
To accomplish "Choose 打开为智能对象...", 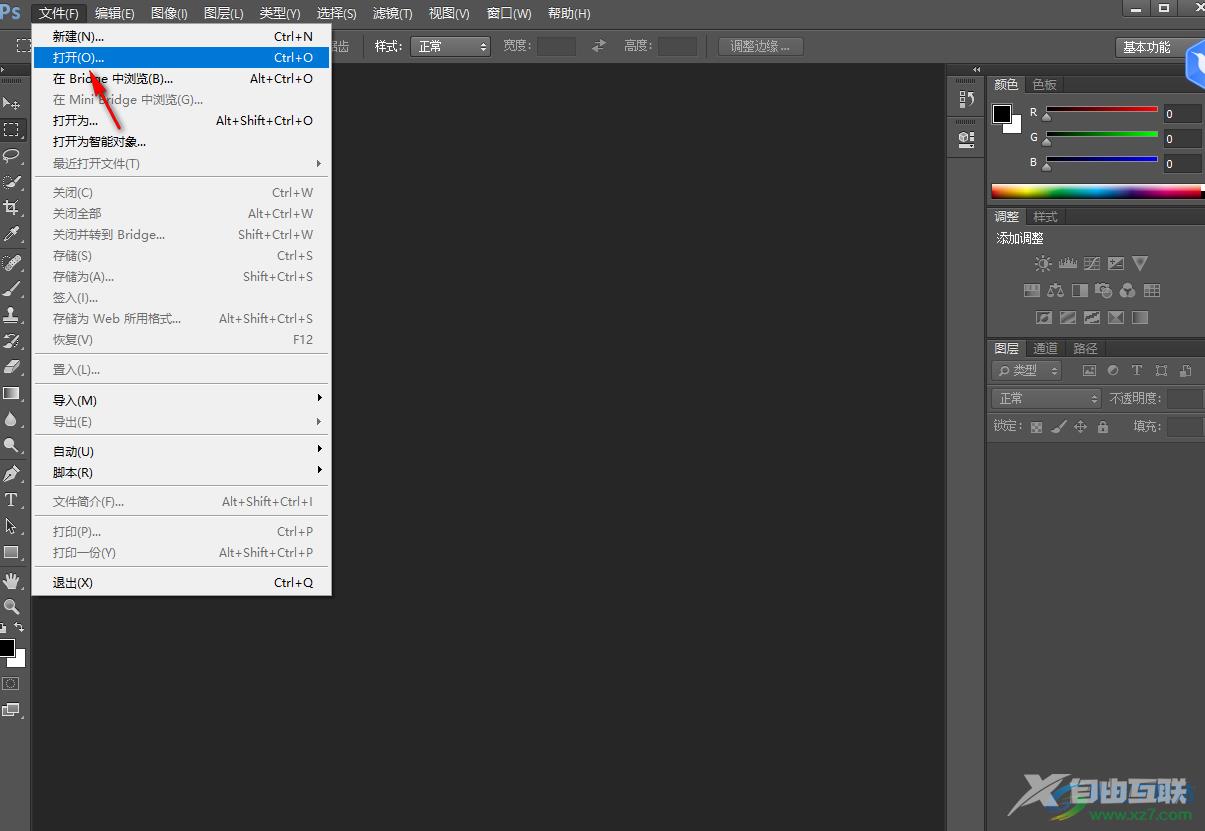I will click(182, 141).
